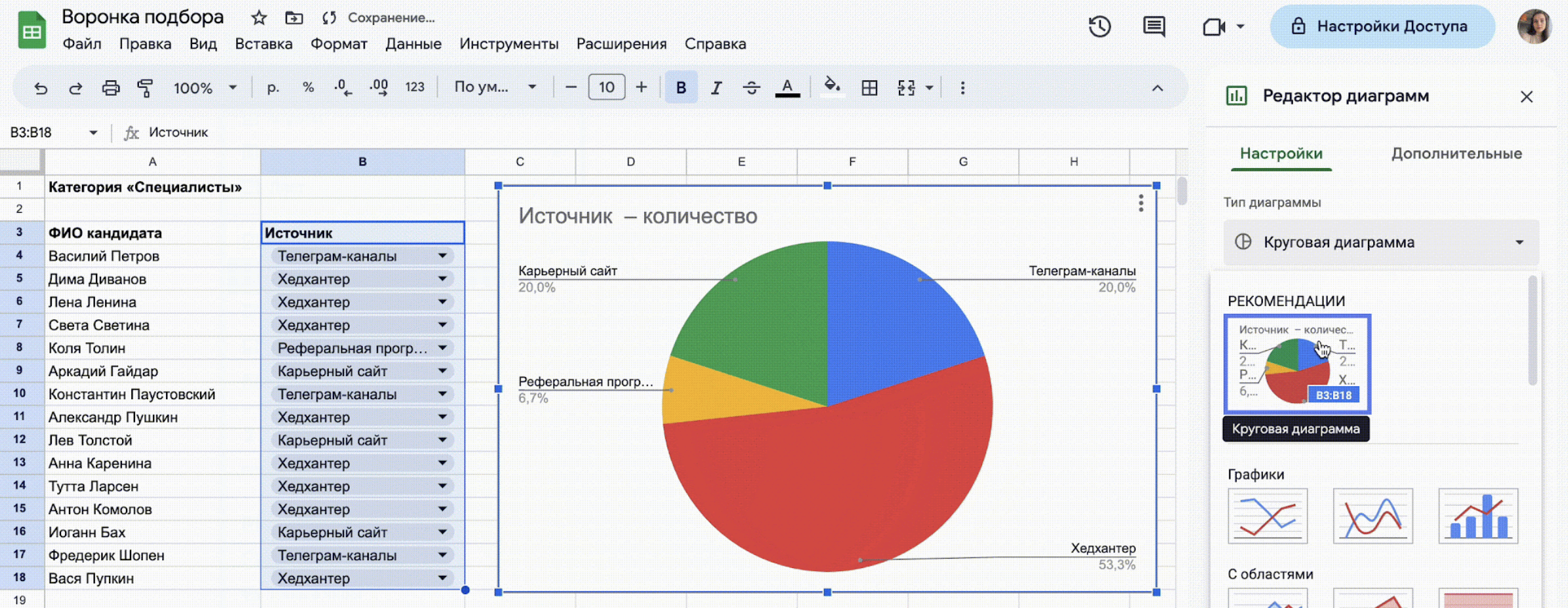Open version history clock icon

point(1100,26)
